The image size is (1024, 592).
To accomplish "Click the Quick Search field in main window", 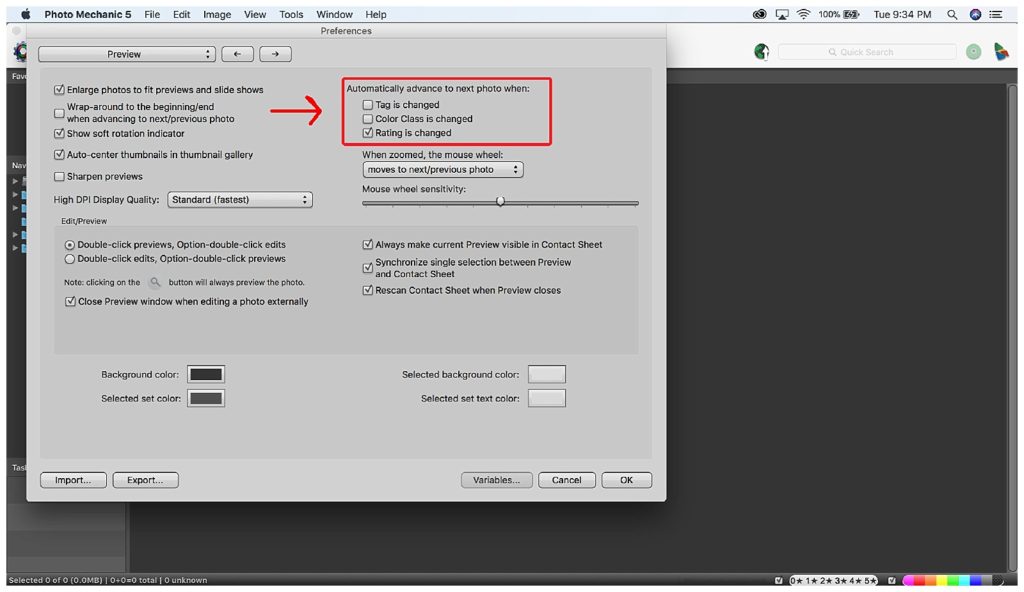I will pyautogui.click(x=867, y=52).
